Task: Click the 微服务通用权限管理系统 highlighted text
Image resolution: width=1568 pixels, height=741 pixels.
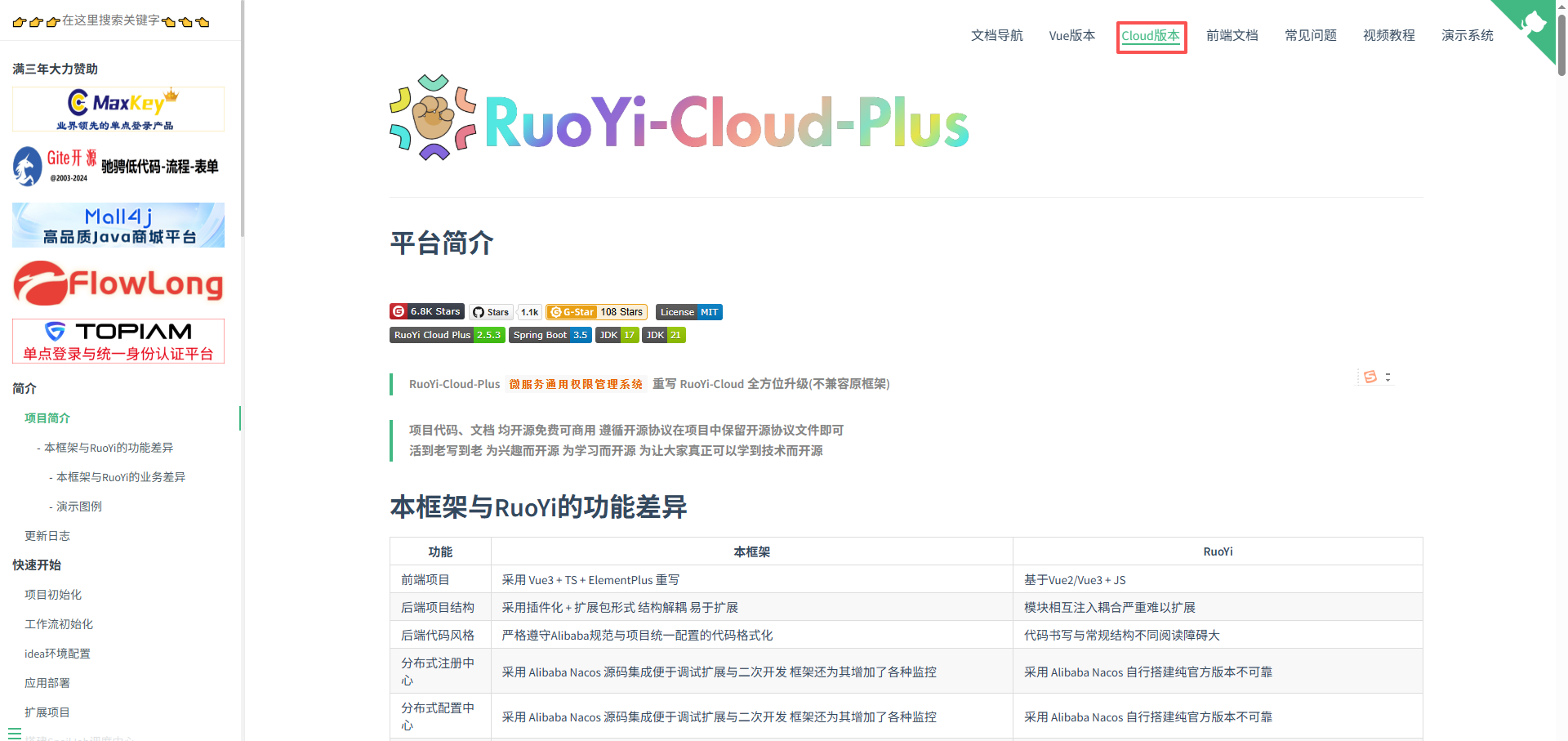Action: (576, 384)
